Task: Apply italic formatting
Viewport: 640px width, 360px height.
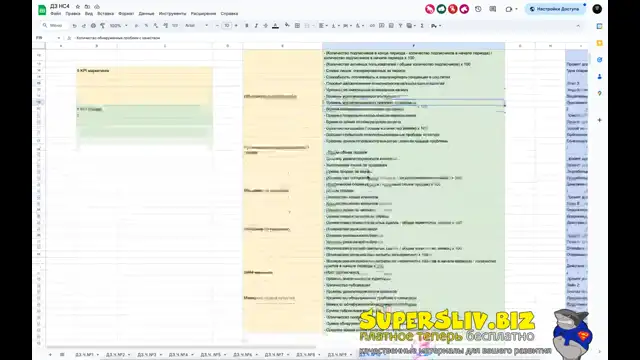Action: coord(256,26)
